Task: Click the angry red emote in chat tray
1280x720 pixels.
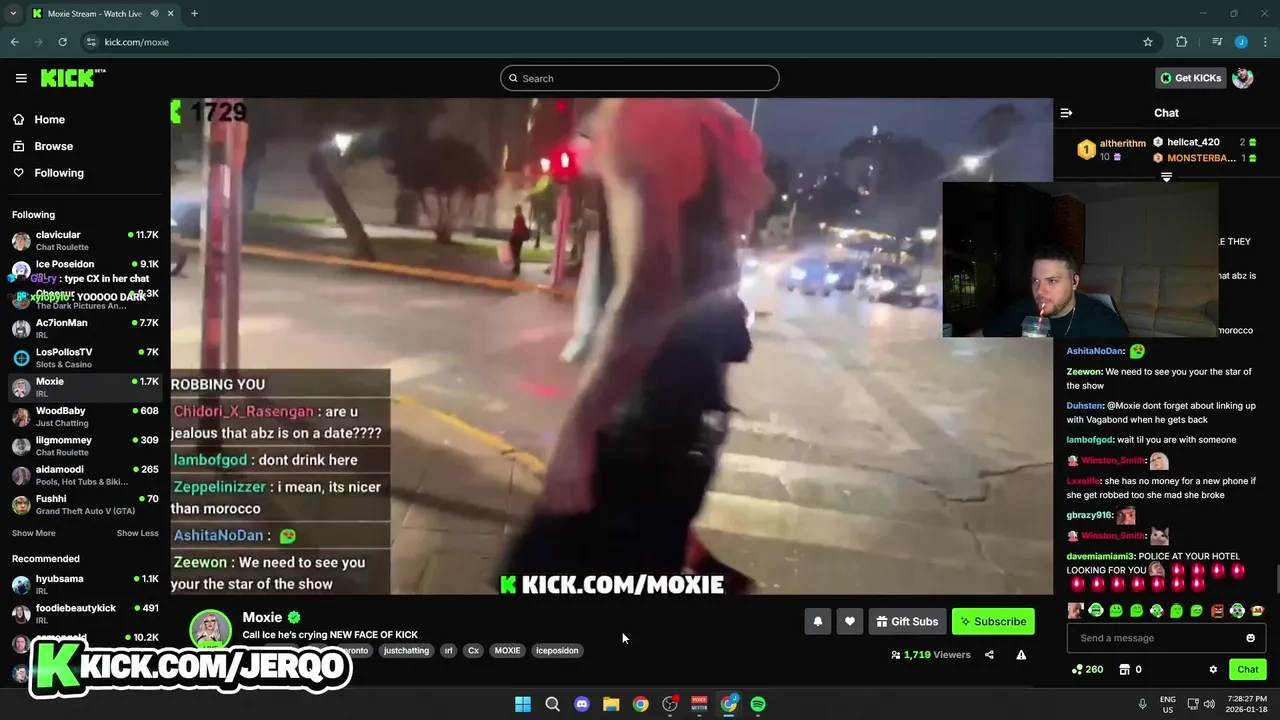Action: (x=1217, y=610)
